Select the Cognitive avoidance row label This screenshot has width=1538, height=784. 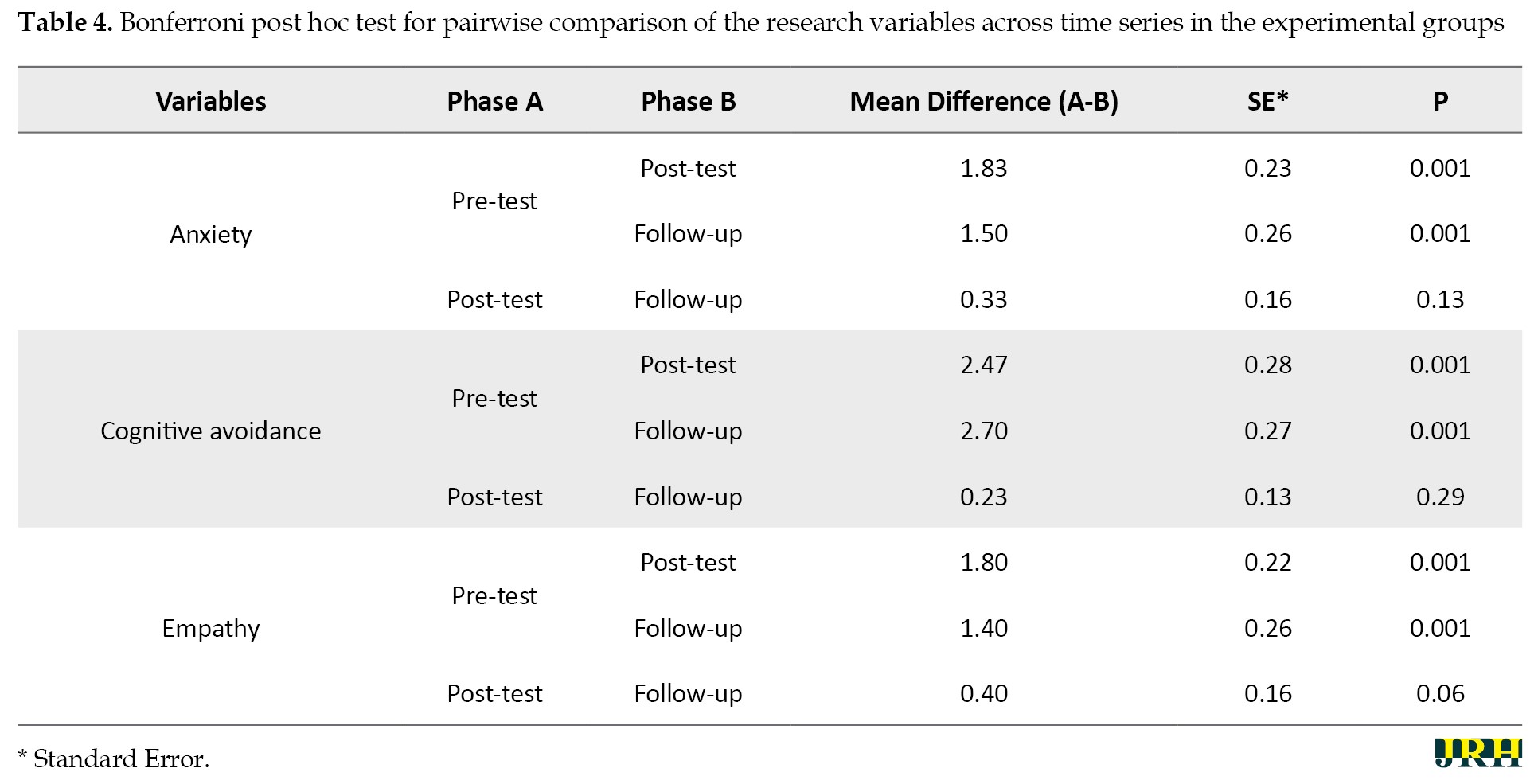(211, 431)
